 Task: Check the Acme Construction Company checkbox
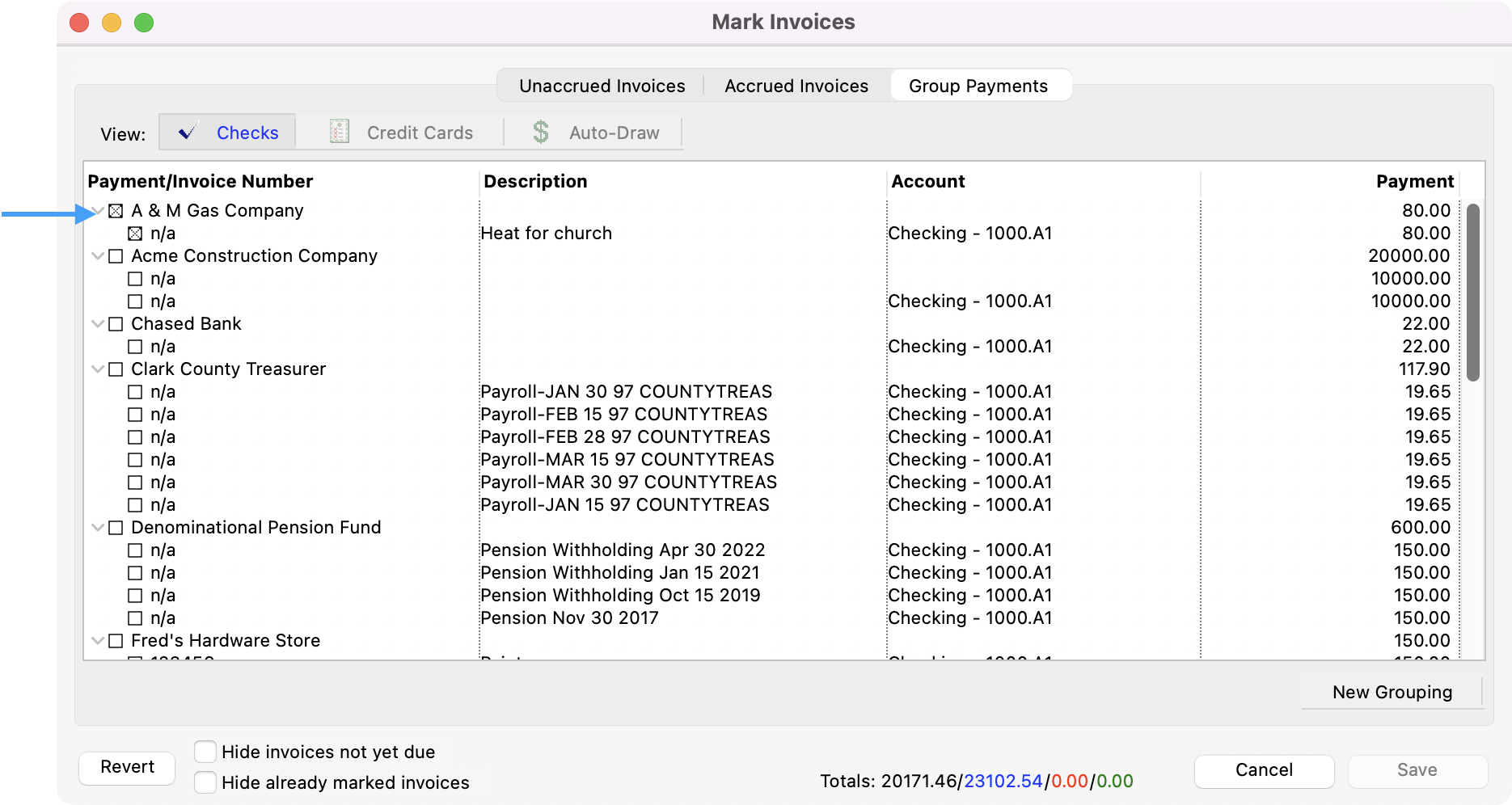click(116, 256)
